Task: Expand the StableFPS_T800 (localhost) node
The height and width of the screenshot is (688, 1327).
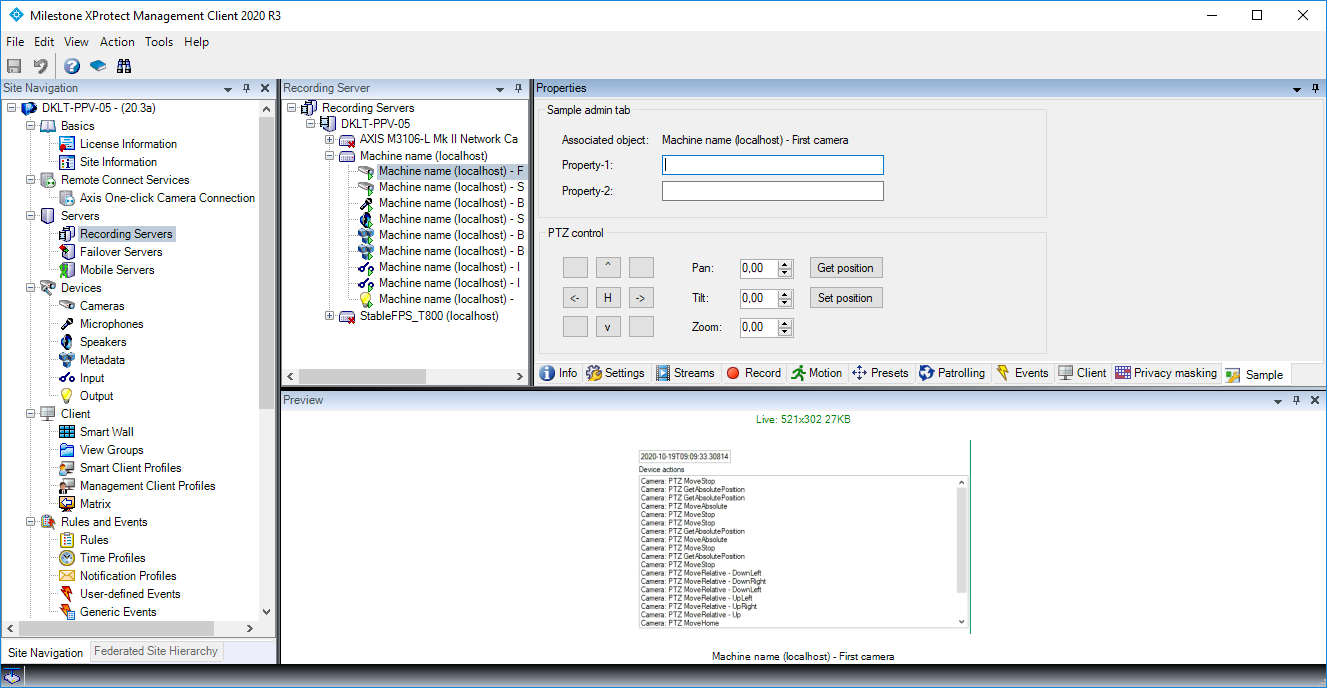Action: point(330,316)
